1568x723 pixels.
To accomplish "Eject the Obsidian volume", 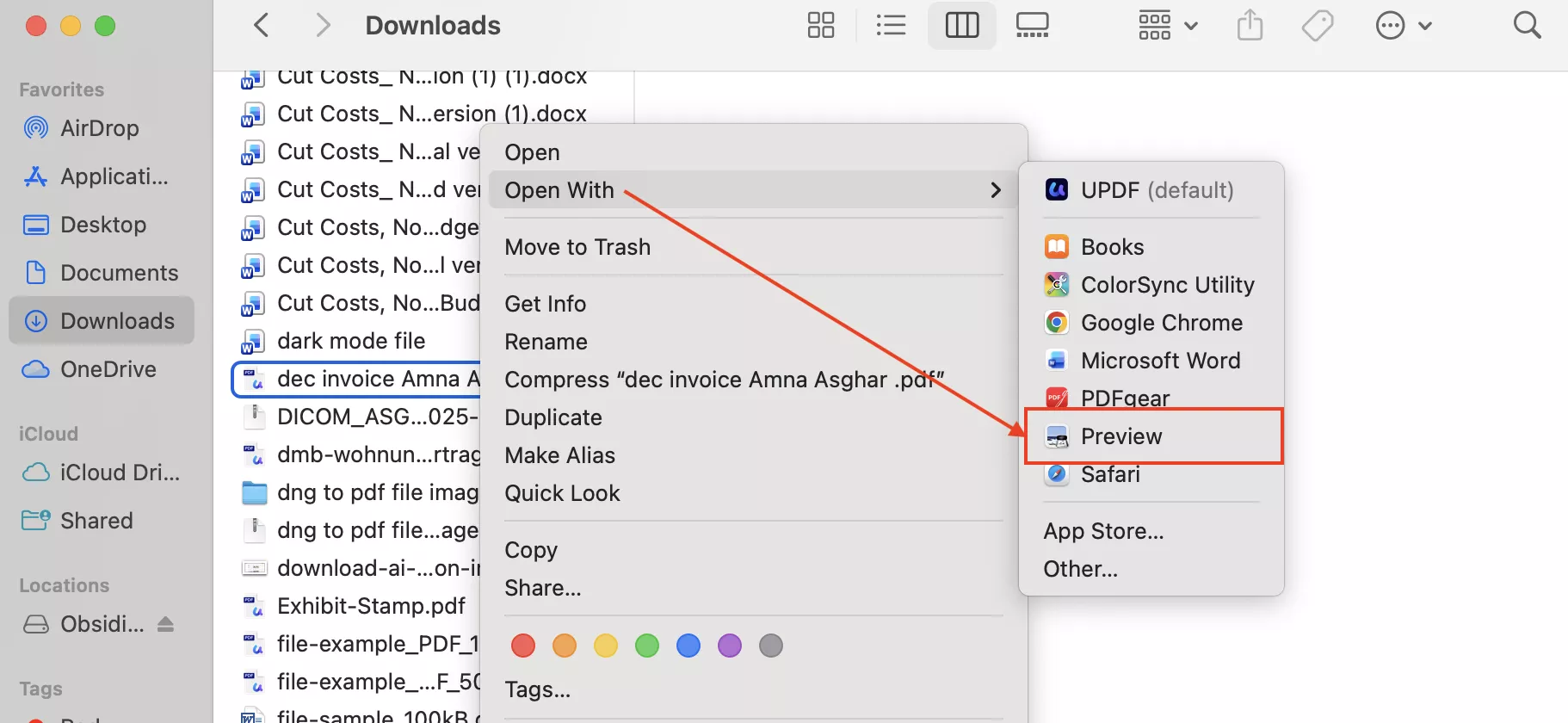I will click(x=166, y=624).
